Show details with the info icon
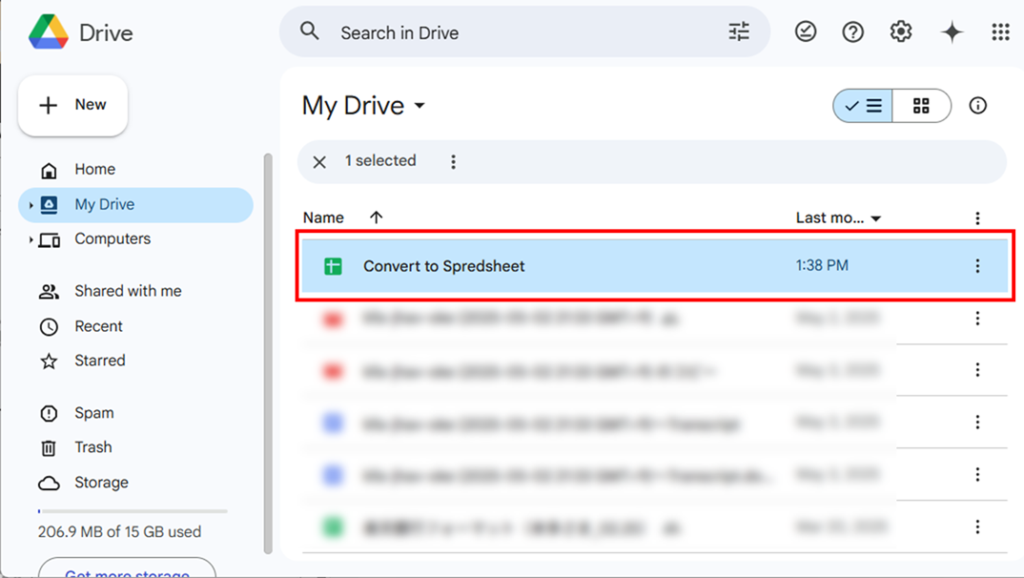 (977, 105)
